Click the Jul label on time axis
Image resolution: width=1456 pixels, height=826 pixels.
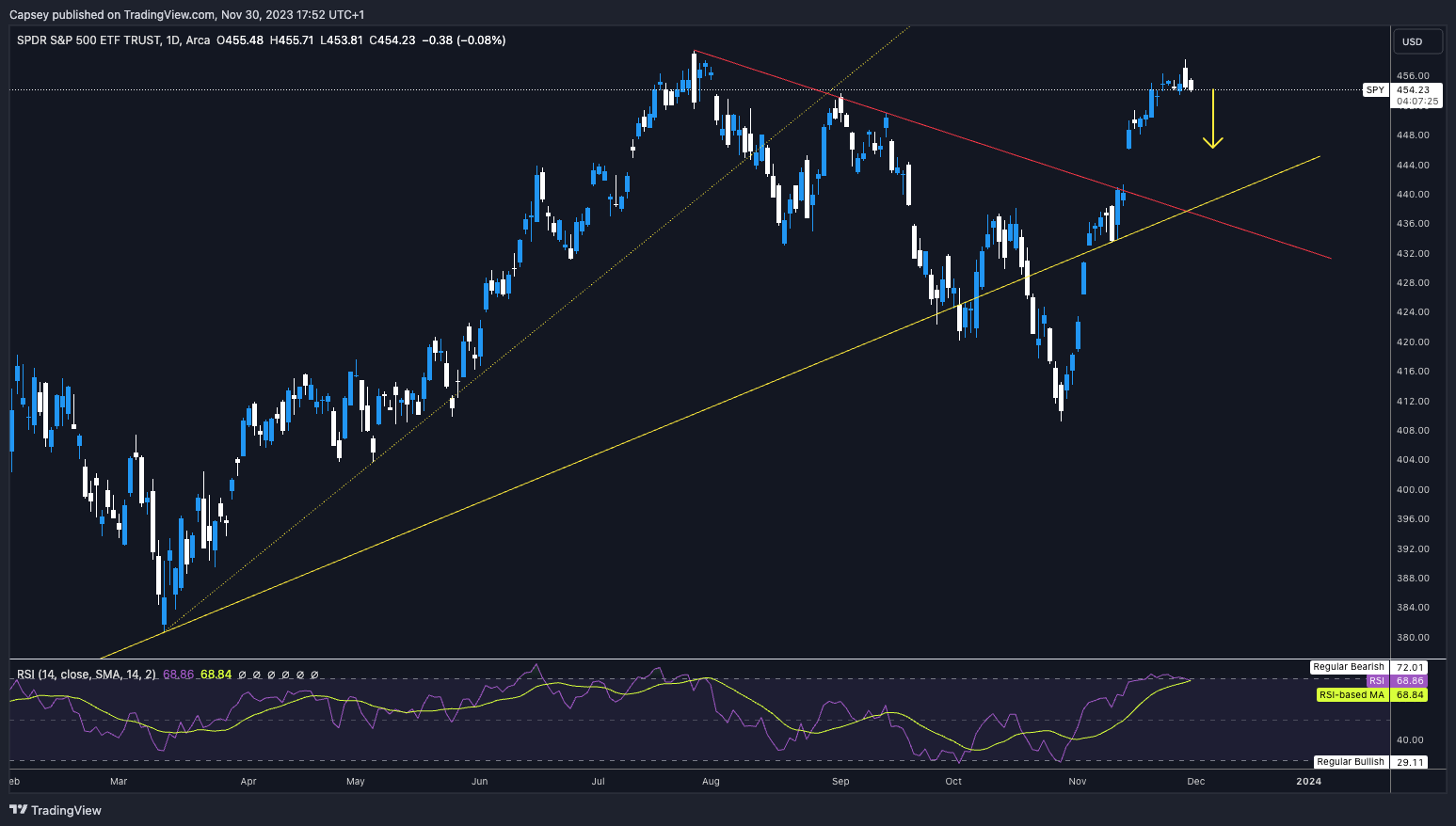click(599, 781)
